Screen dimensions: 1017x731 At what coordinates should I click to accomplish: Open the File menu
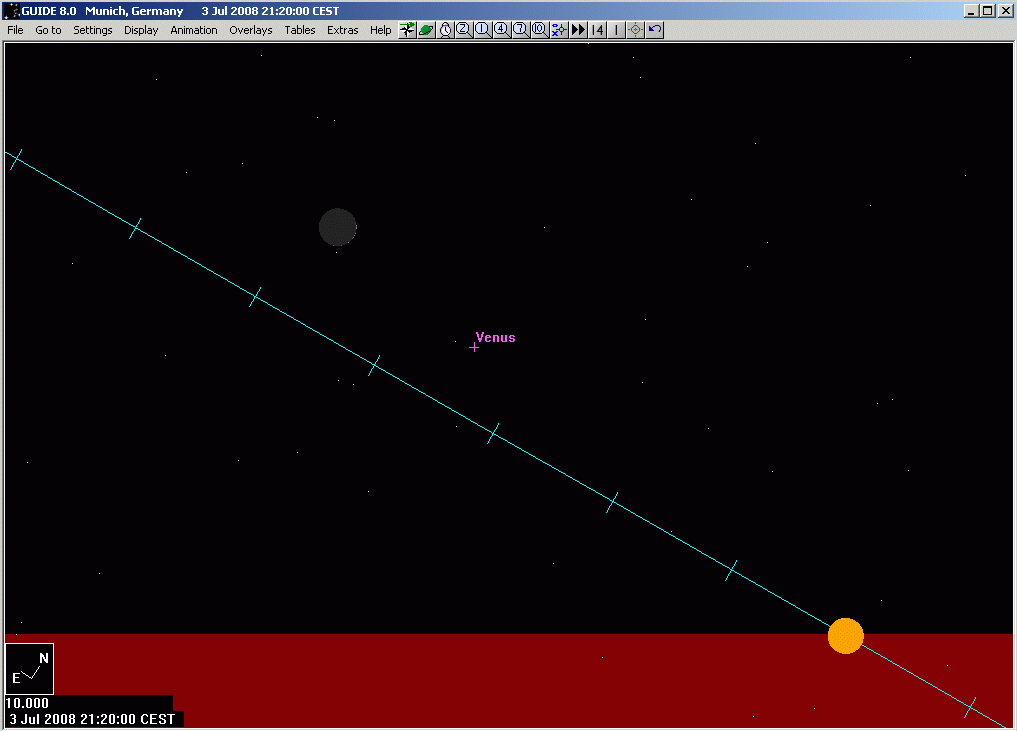click(15, 30)
